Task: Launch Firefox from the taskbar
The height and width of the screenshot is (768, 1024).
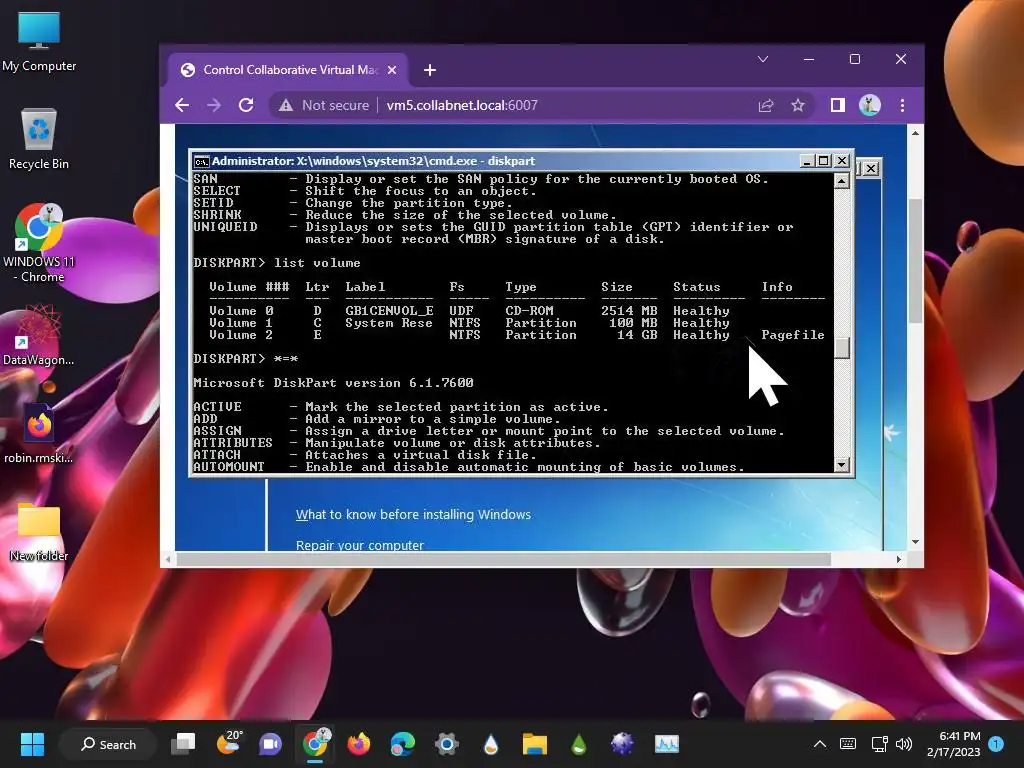Action: 359,744
